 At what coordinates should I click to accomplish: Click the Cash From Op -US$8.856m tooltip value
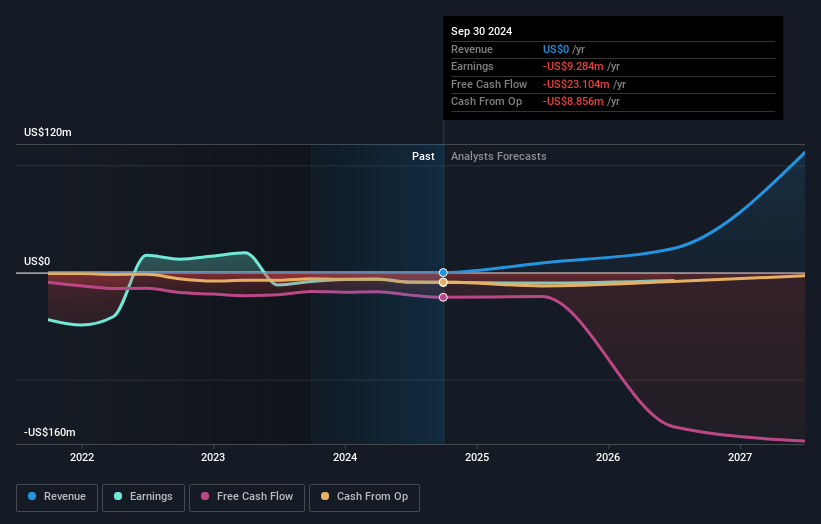(581, 102)
